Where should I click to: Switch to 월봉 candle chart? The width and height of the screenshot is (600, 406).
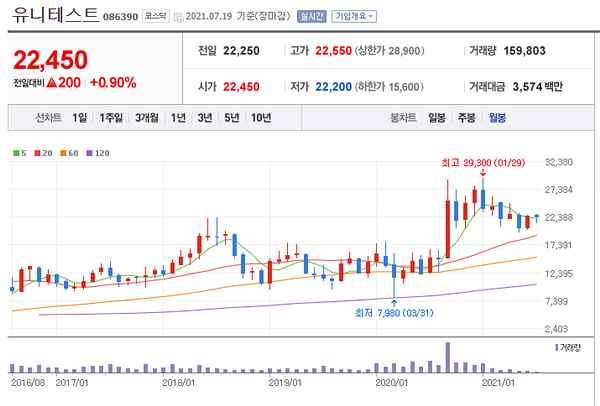tap(497, 117)
